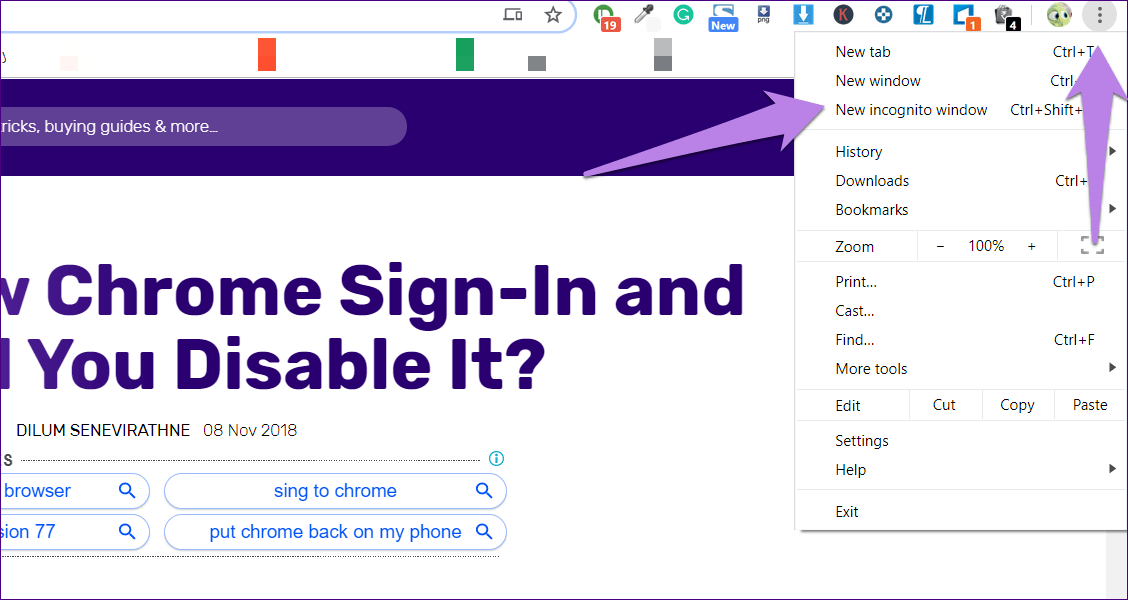This screenshot has width=1128, height=600.
Task: Open the uTorrent extension with badge 19
Action: pyautogui.click(x=606, y=17)
